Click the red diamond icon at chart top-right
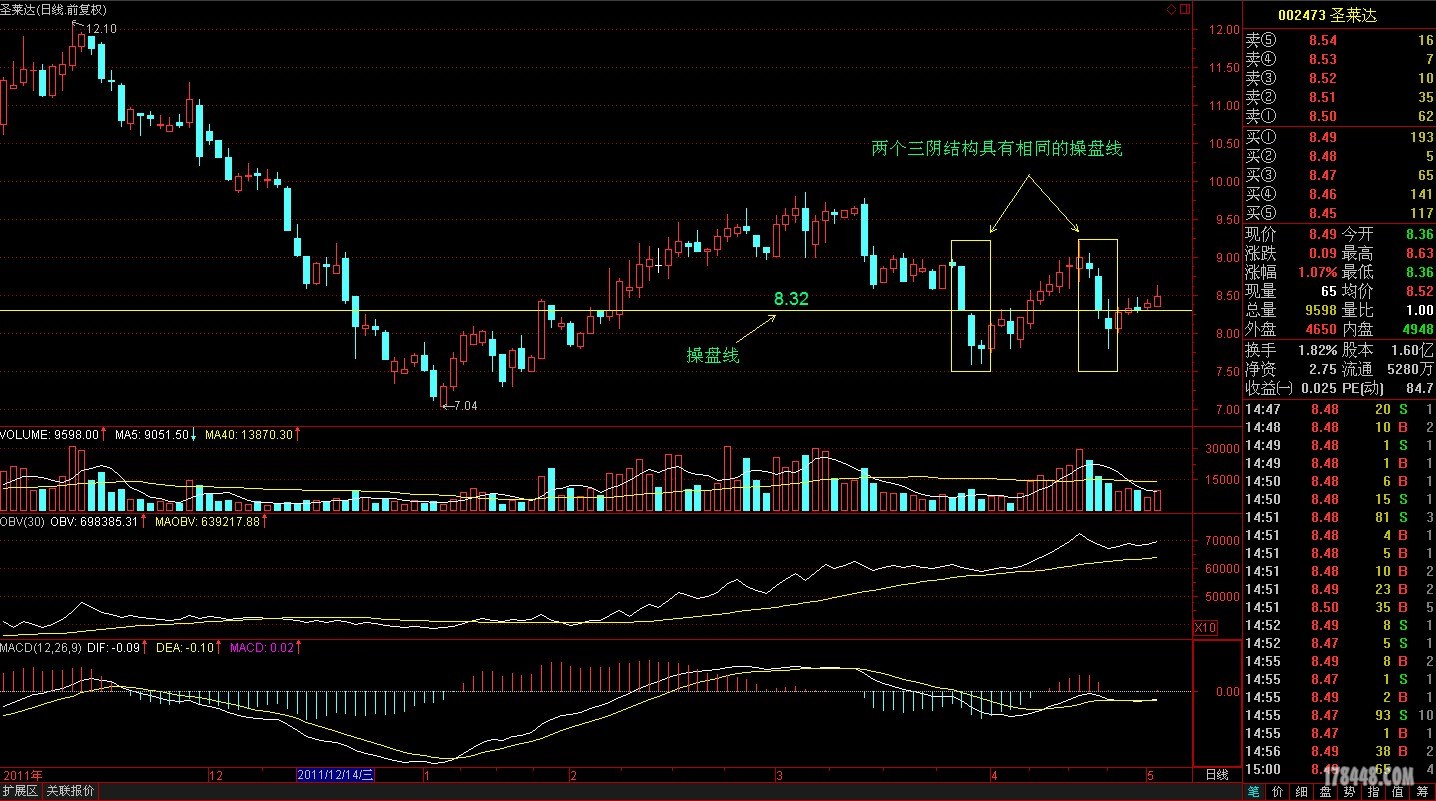 (x=1171, y=9)
